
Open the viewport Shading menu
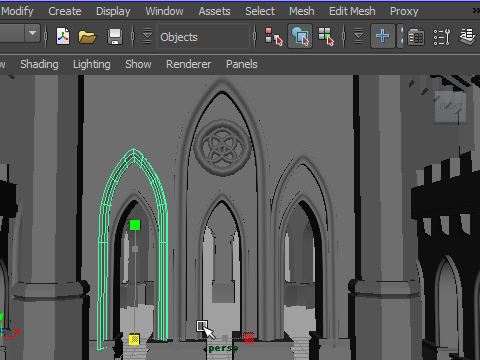coord(39,64)
